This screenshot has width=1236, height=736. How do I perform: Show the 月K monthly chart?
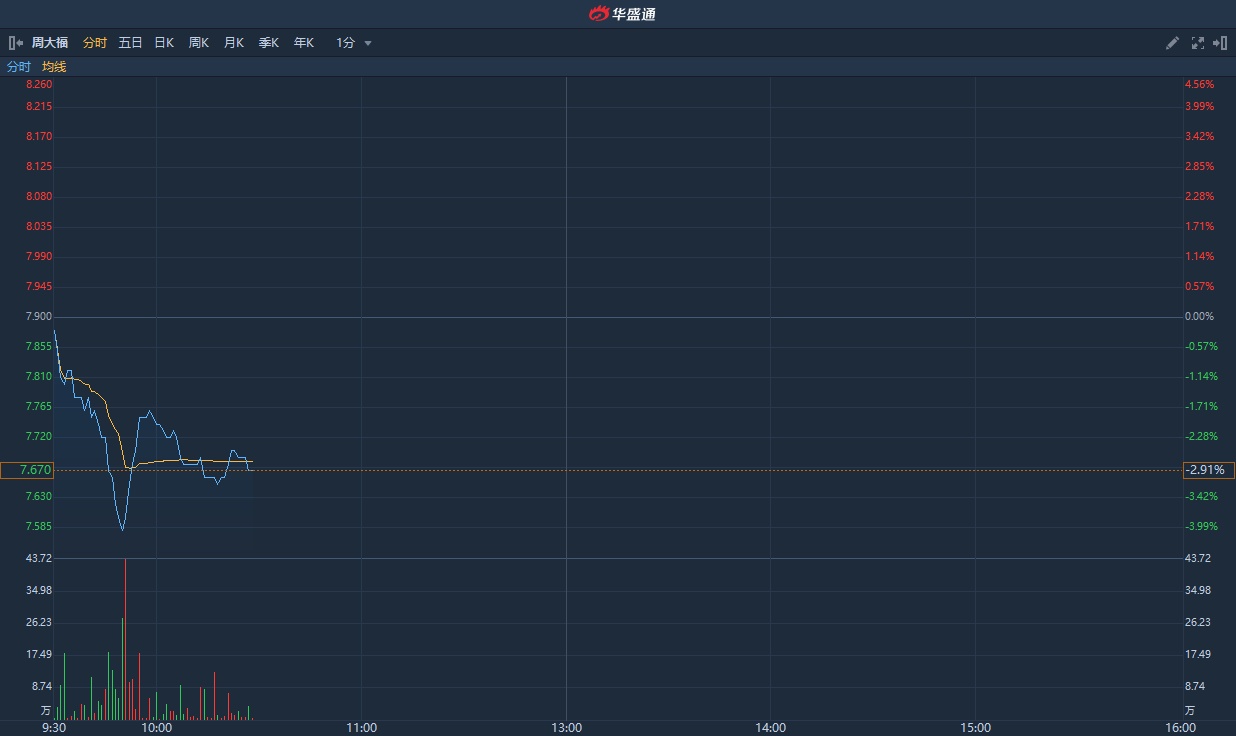coord(234,43)
